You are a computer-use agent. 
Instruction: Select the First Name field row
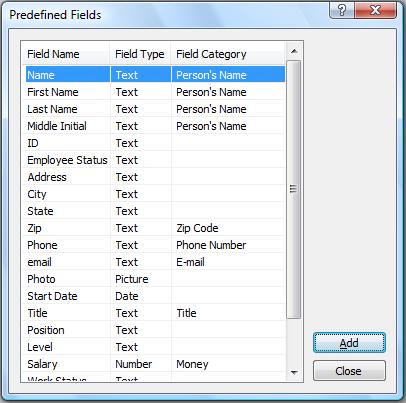click(x=155, y=92)
